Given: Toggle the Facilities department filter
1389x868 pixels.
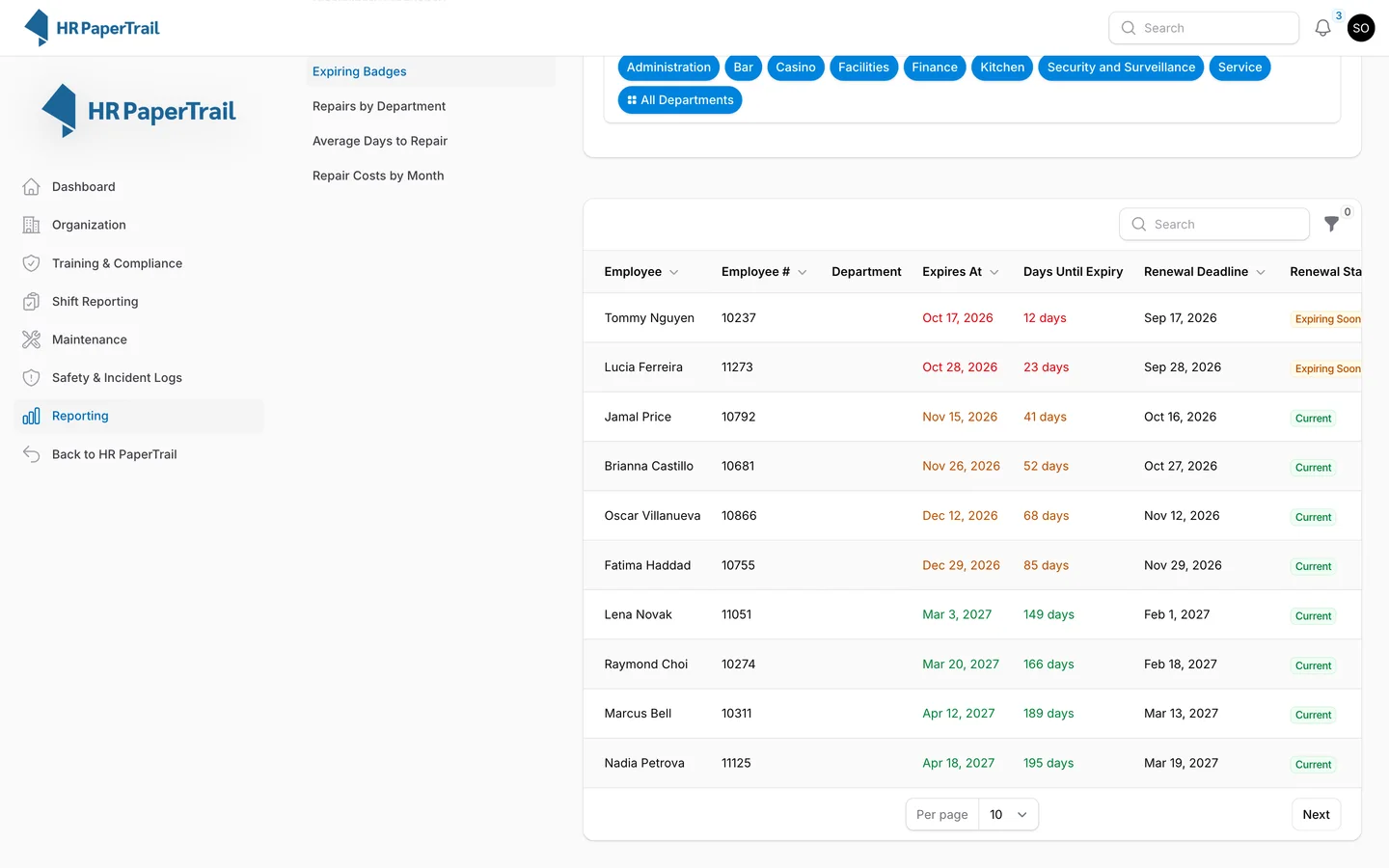Looking at the screenshot, I should pos(863,68).
